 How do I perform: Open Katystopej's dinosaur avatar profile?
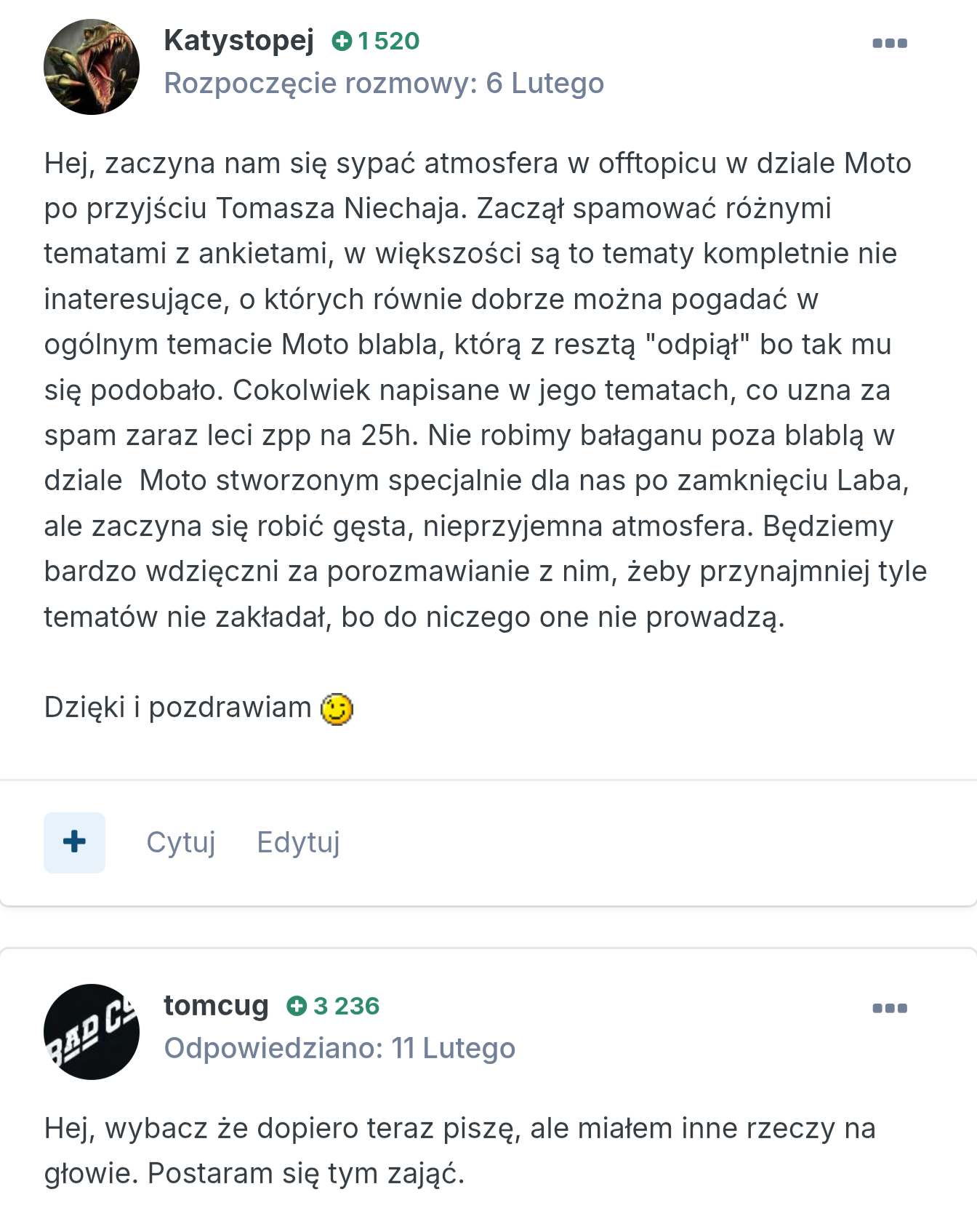pos(92,67)
